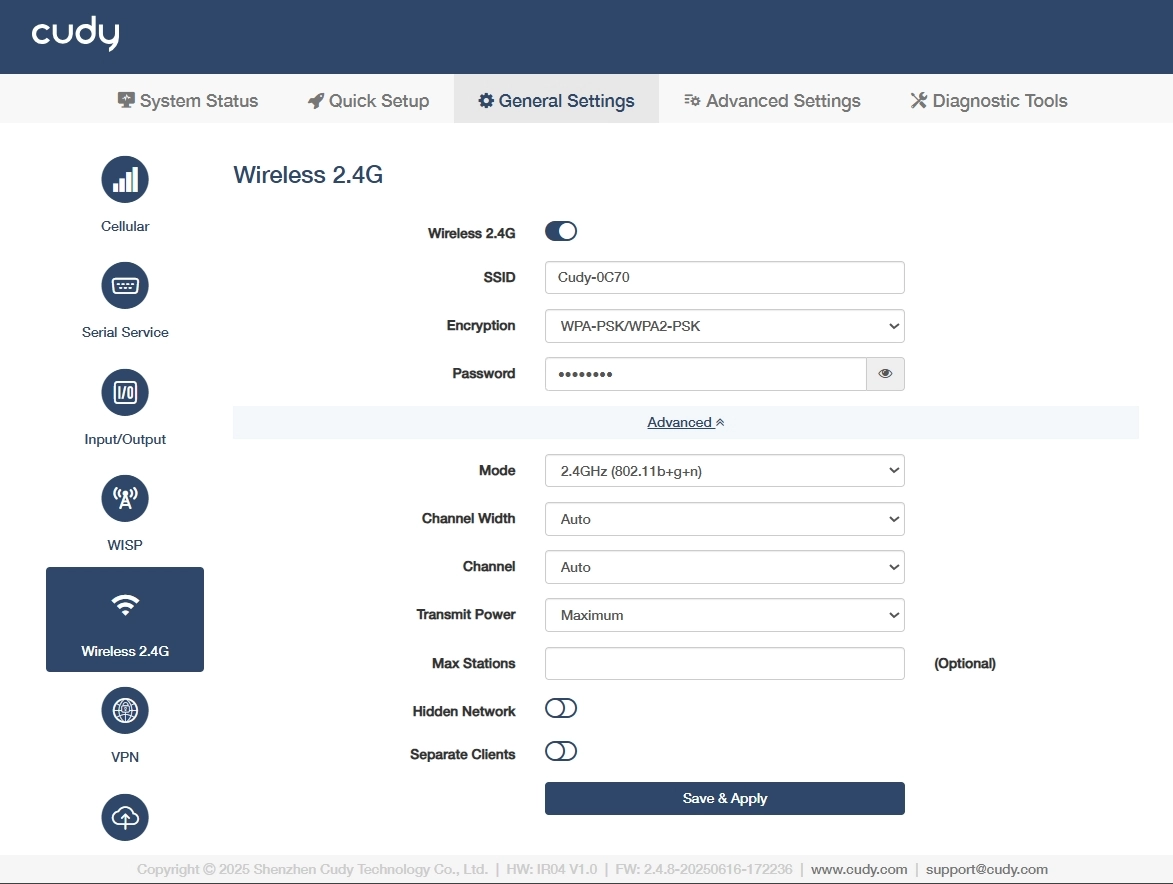Open the Channel Width dropdown
1173x884 pixels.
click(x=724, y=519)
